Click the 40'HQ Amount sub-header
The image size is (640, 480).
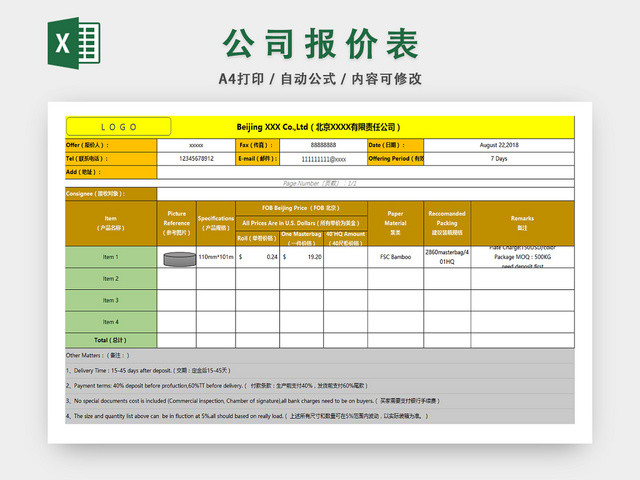(345, 238)
